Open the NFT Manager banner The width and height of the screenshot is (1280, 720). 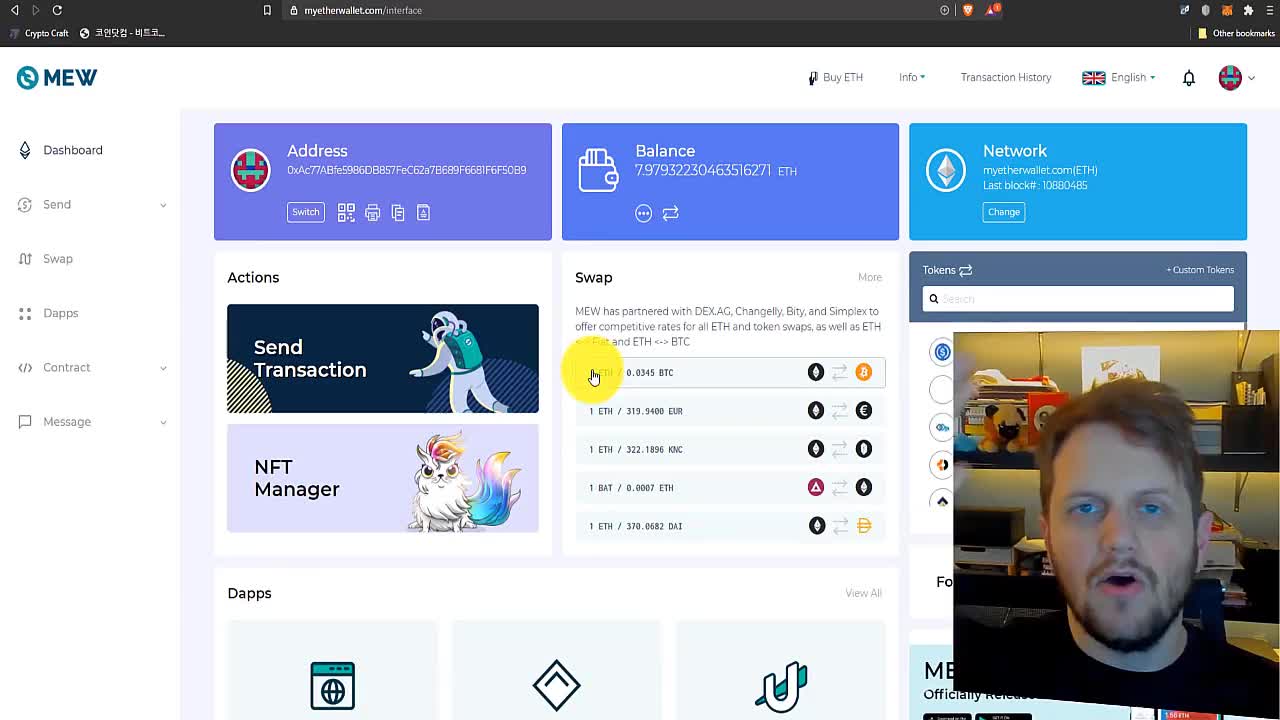[x=382, y=478]
